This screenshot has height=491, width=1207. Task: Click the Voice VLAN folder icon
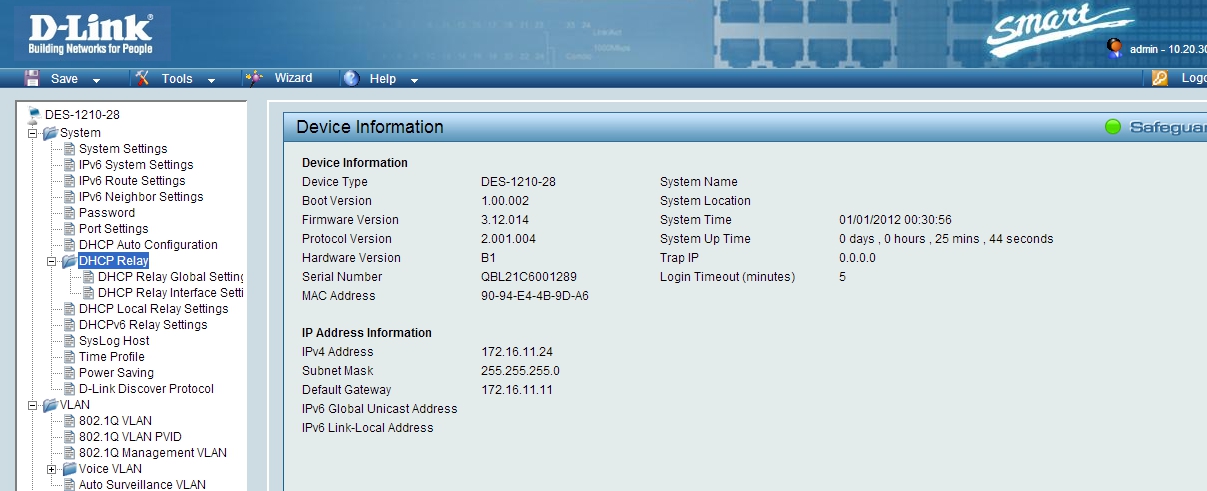coord(69,468)
